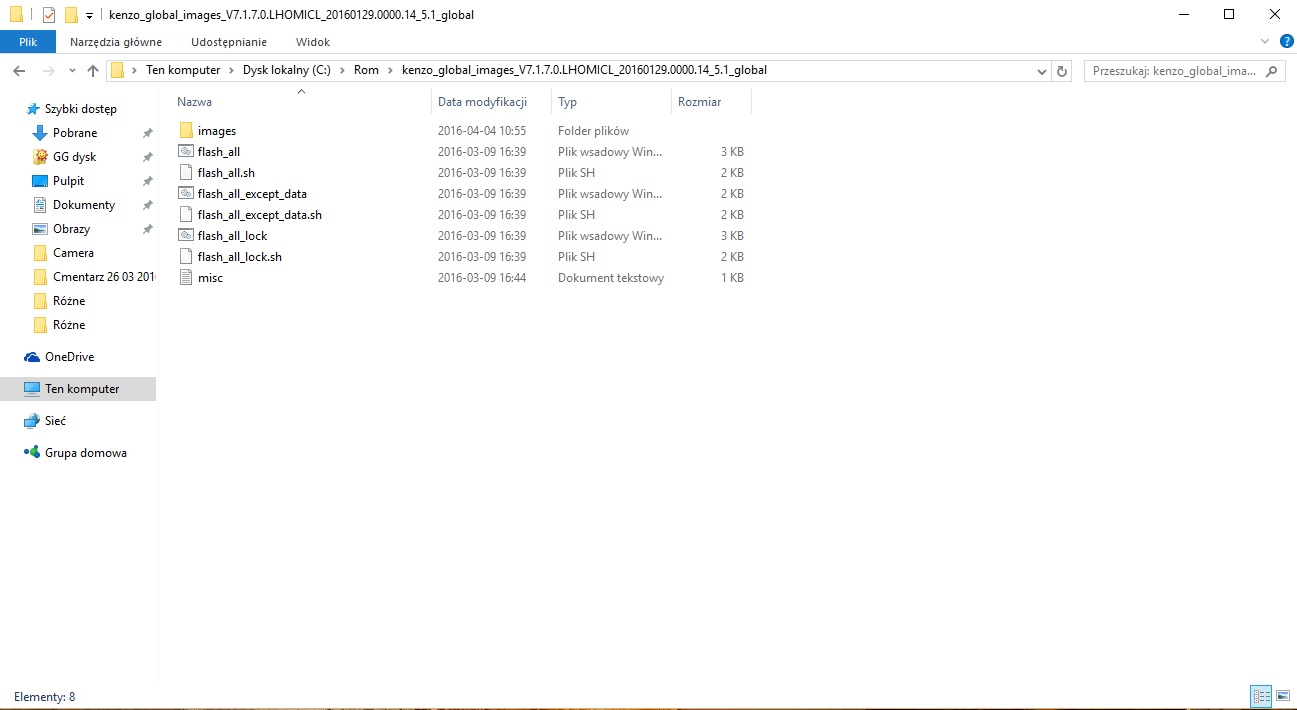Image resolution: width=1297 pixels, height=710 pixels.
Task: Open the Plik menu
Action: pos(27,42)
